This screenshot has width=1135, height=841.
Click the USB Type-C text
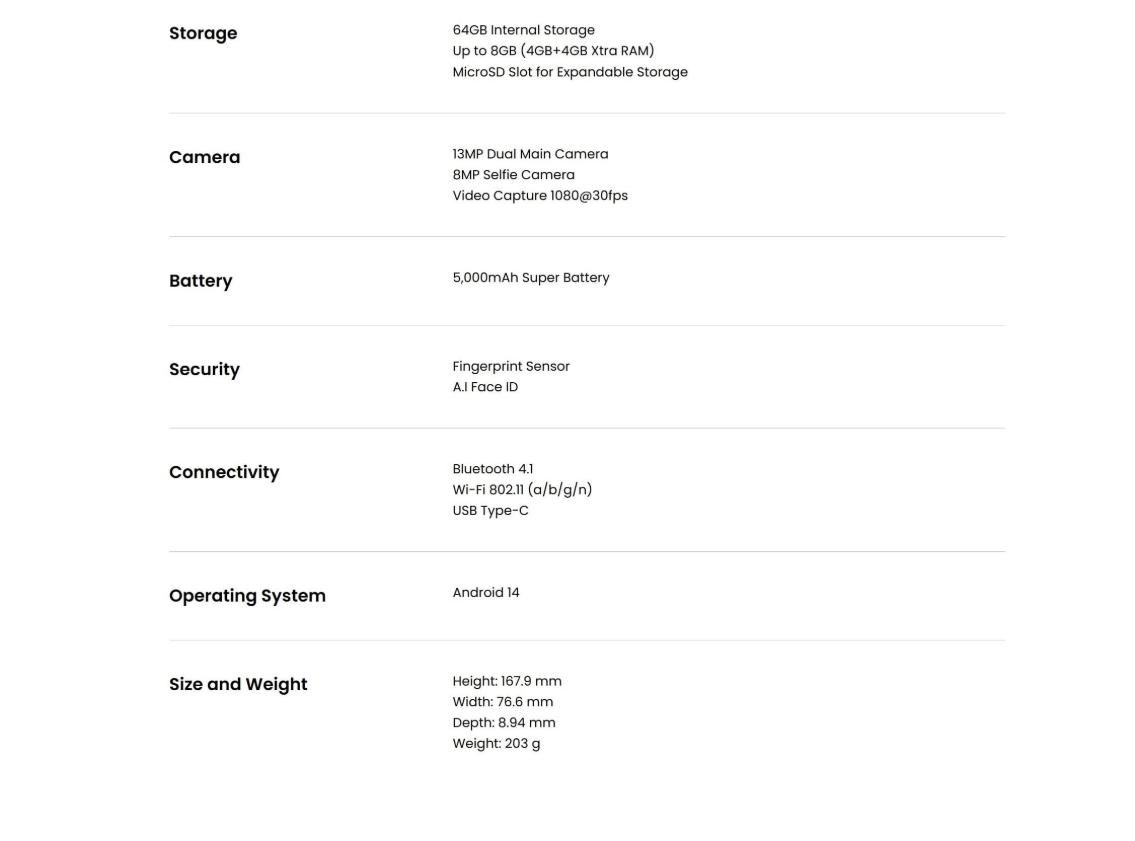(x=490, y=511)
